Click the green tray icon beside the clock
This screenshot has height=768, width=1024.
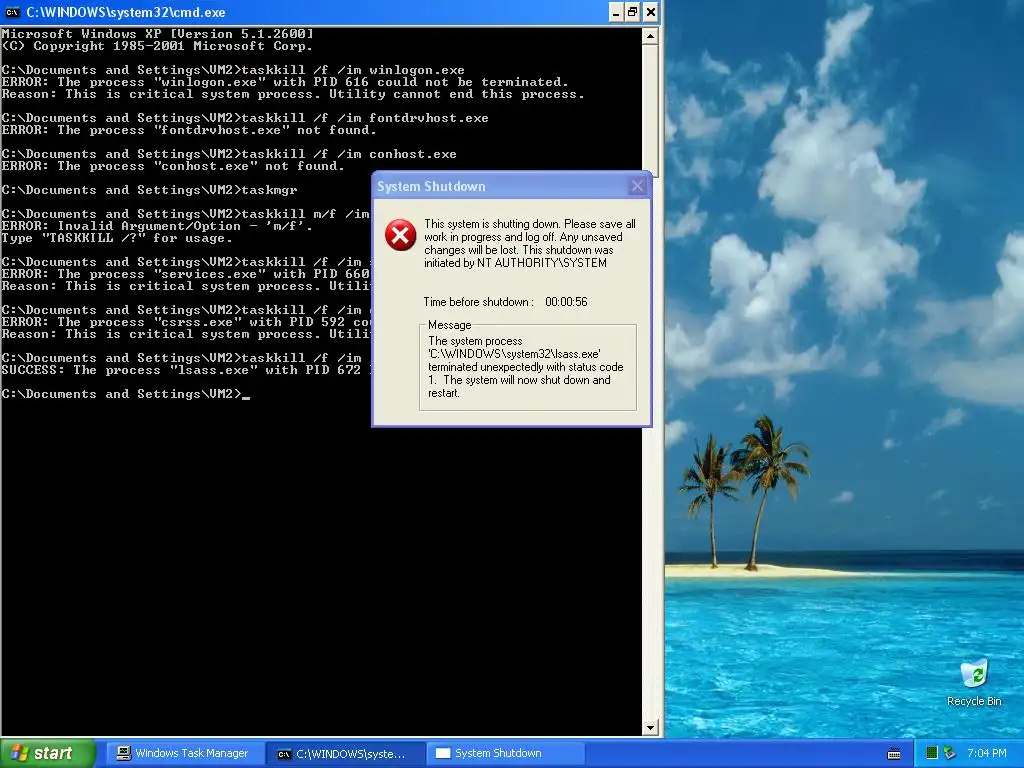point(932,753)
